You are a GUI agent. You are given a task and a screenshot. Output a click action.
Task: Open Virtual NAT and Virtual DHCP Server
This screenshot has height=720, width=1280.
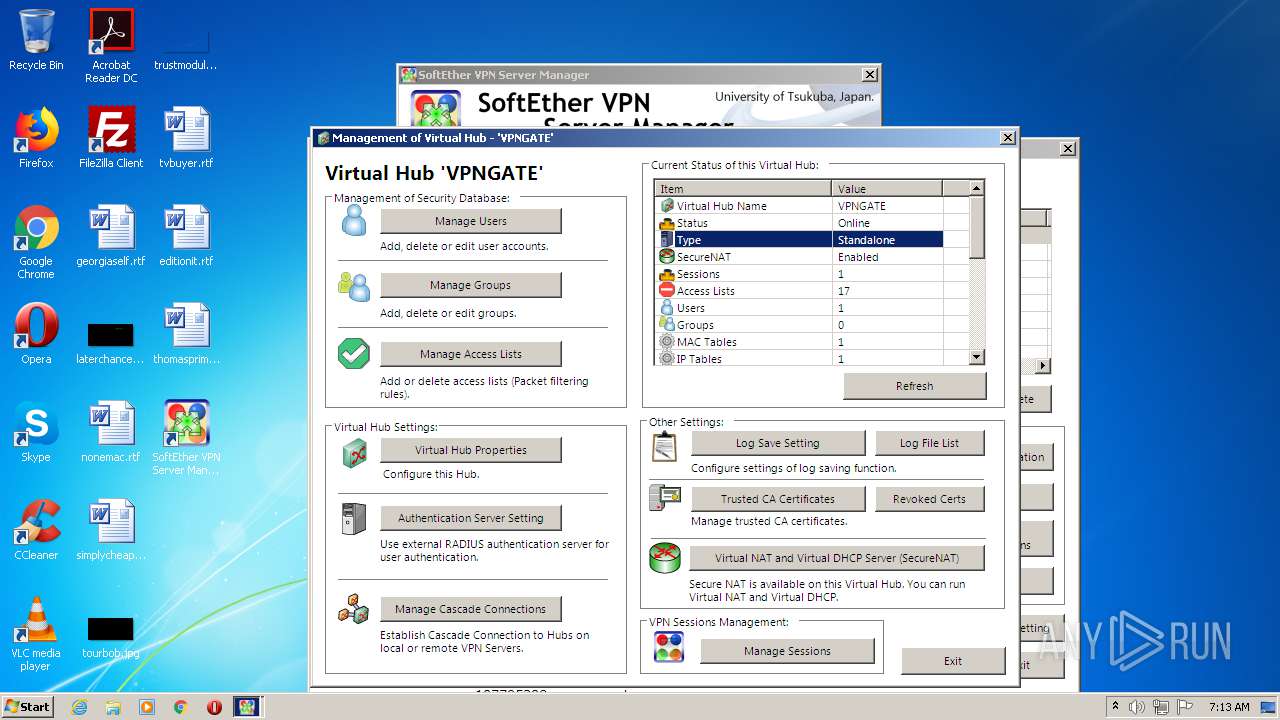[x=838, y=558]
